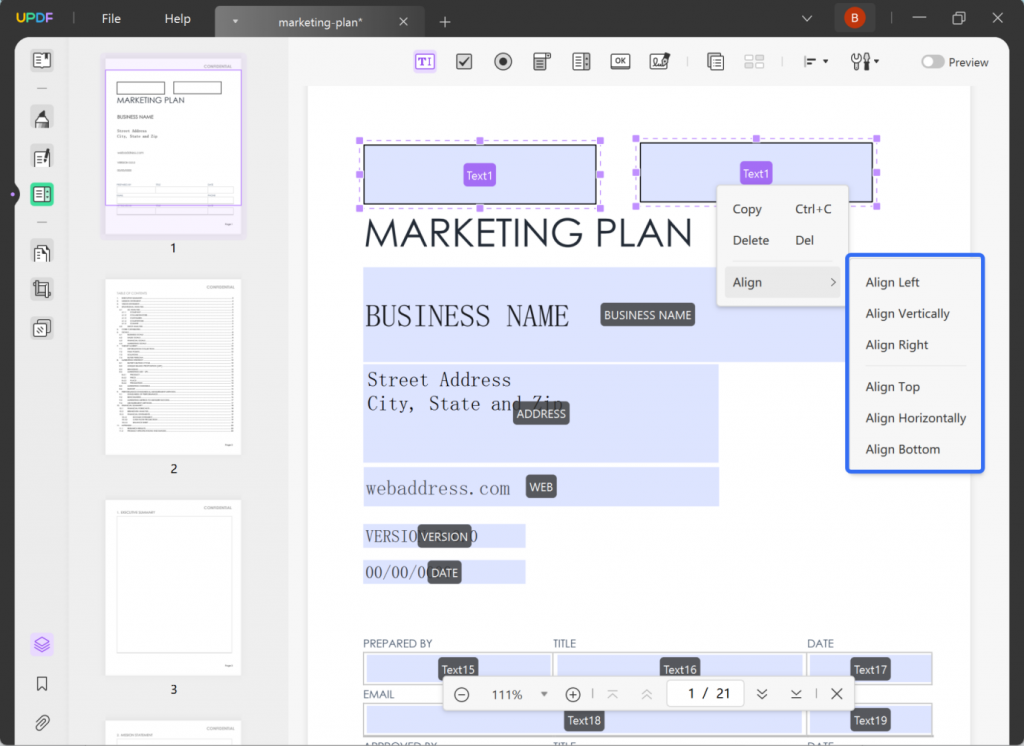The image size is (1024, 746).
Task: Select the Radio Button form tool
Action: (x=503, y=62)
